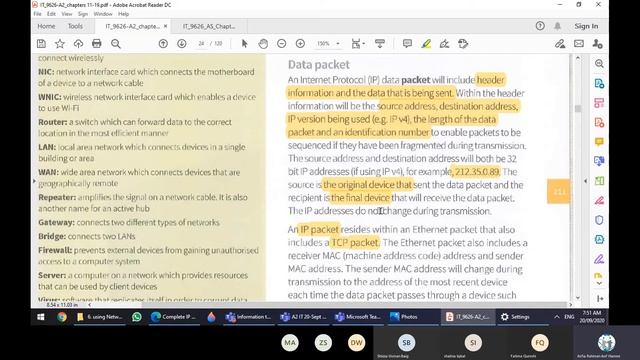
Task: Click the vertical scrollbar down arrow
Action: point(578,298)
